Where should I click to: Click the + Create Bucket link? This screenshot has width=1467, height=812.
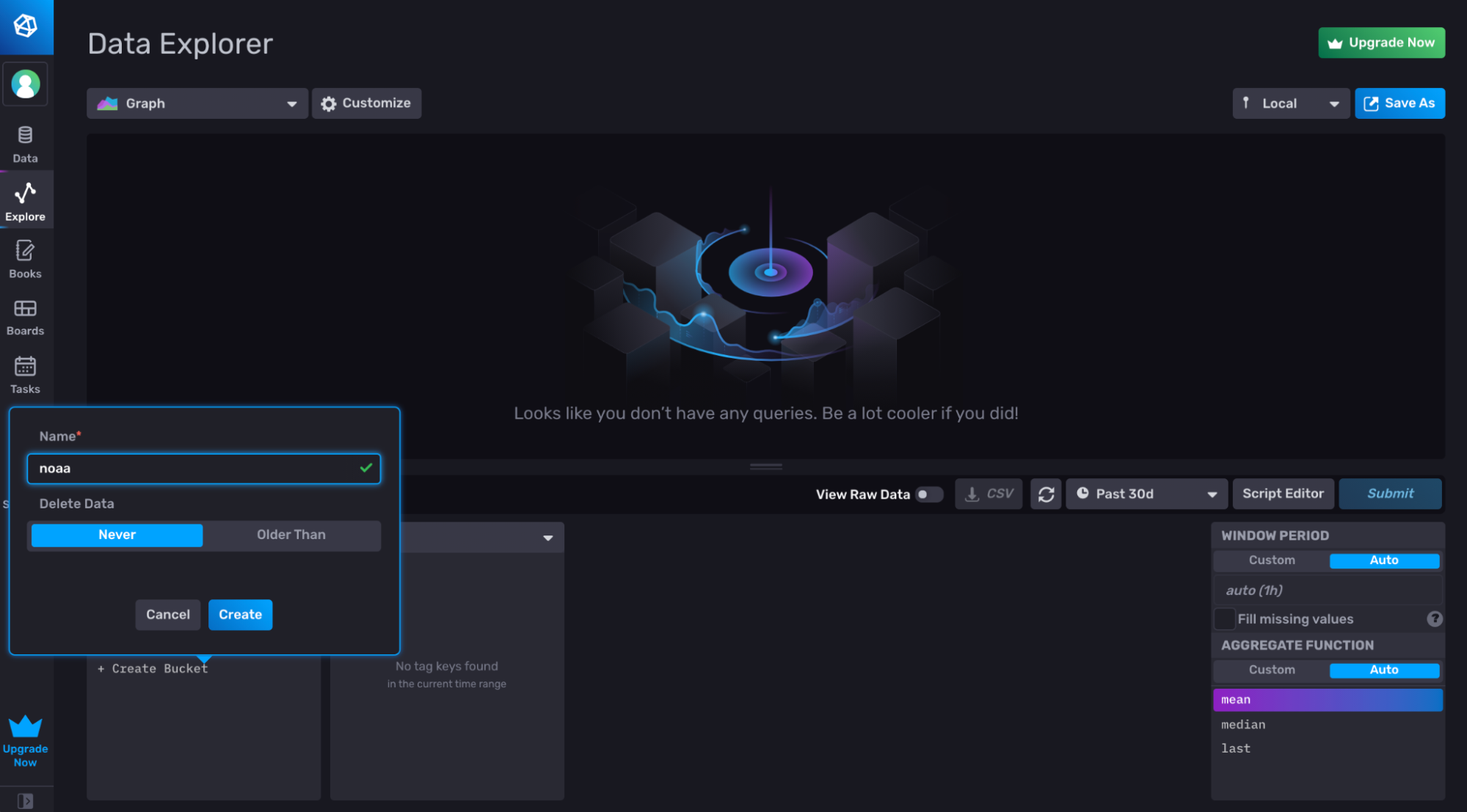[153, 669]
